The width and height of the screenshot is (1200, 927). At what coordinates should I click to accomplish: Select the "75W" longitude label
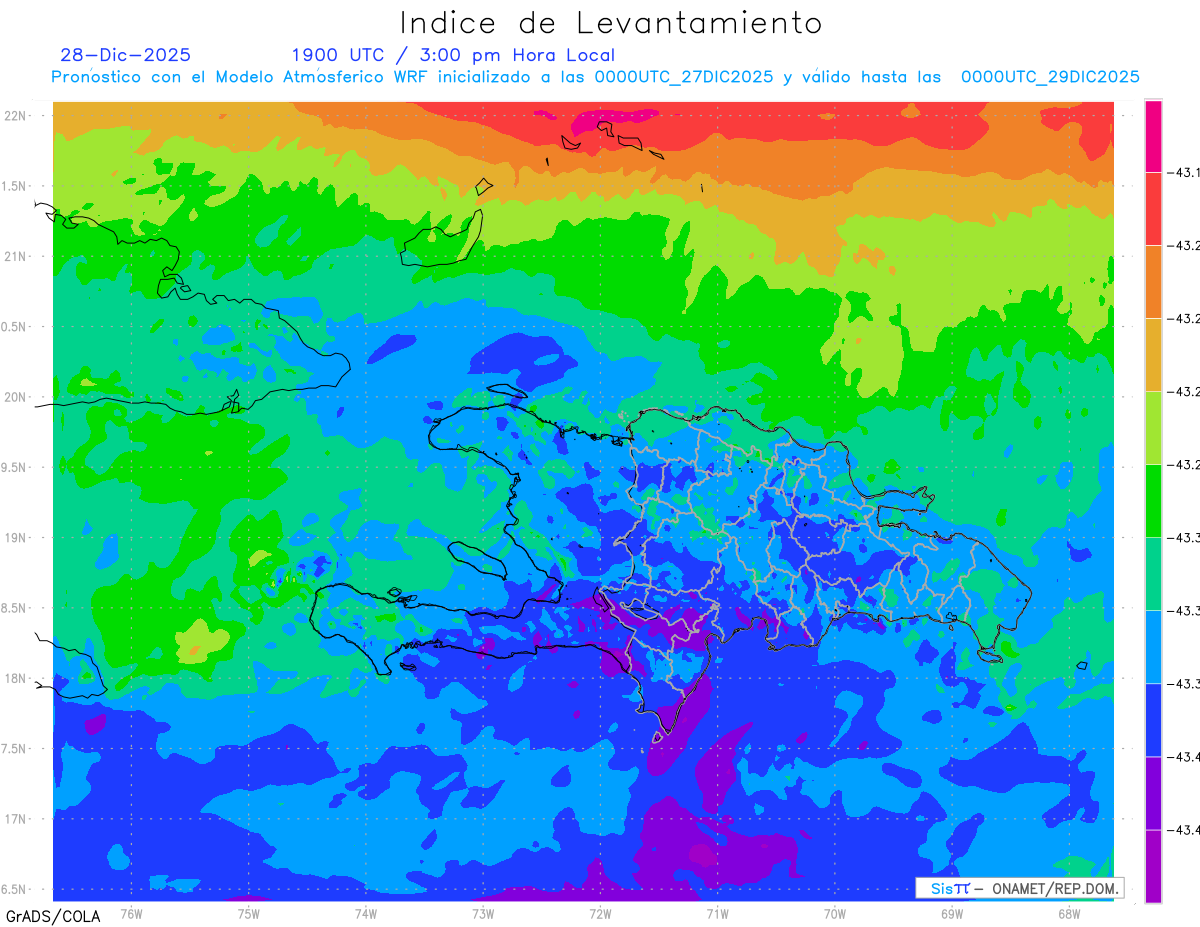click(249, 914)
